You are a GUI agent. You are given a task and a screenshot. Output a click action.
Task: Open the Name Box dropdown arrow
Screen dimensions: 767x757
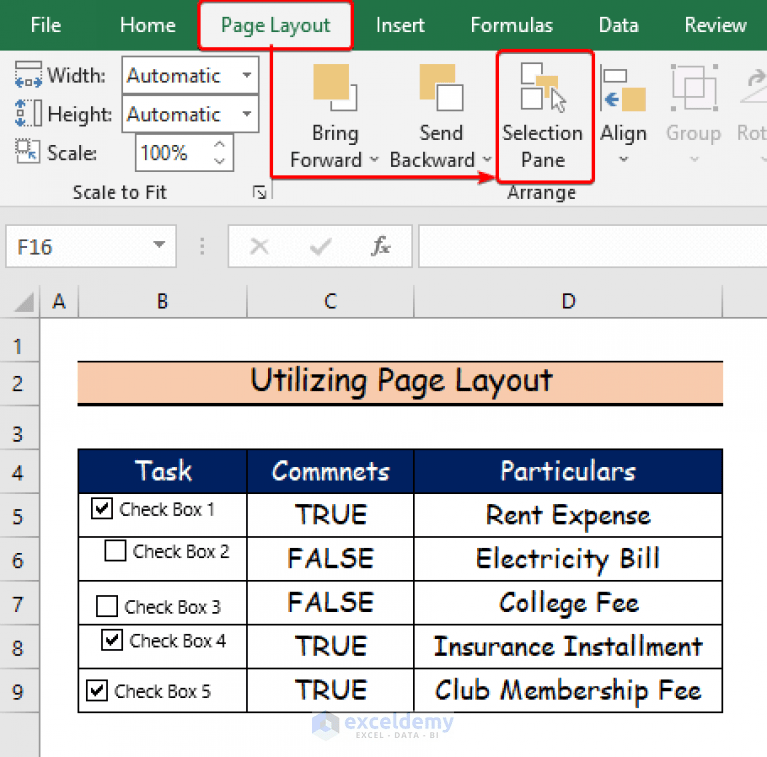pos(158,245)
